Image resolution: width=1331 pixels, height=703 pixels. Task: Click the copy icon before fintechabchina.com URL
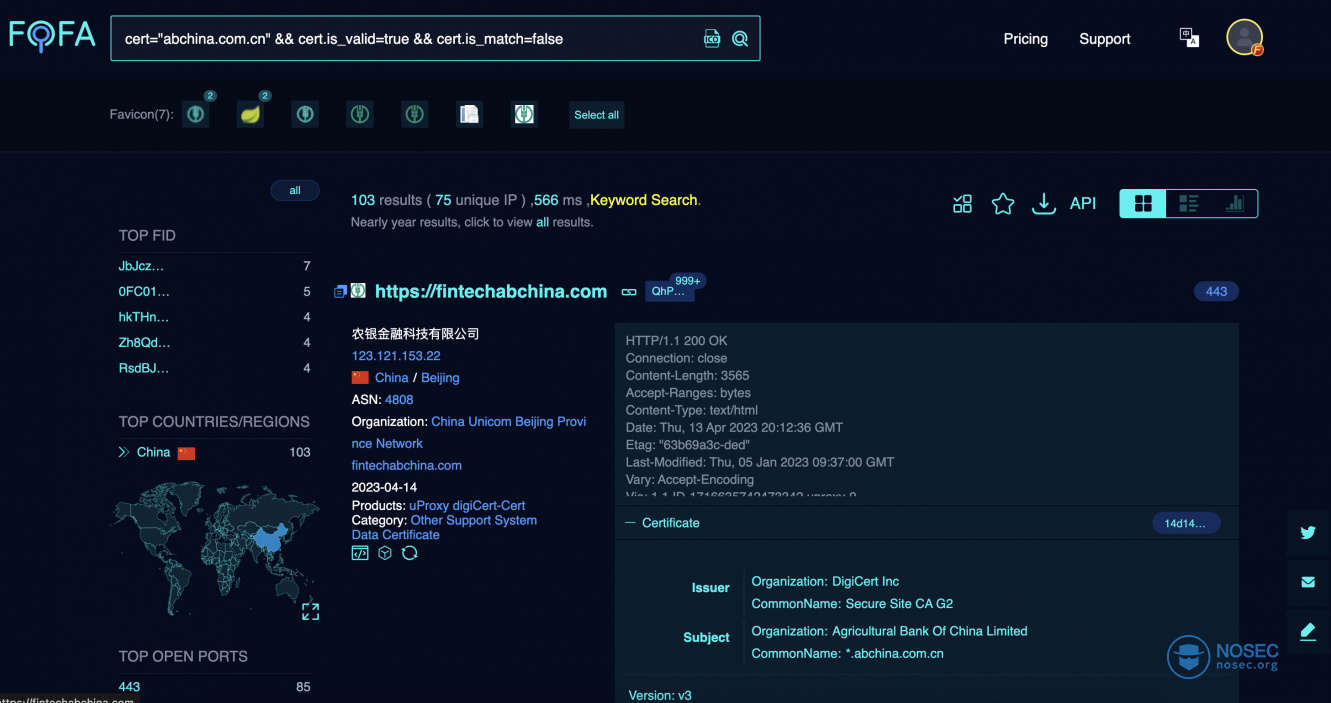pyautogui.click(x=340, y=292)
